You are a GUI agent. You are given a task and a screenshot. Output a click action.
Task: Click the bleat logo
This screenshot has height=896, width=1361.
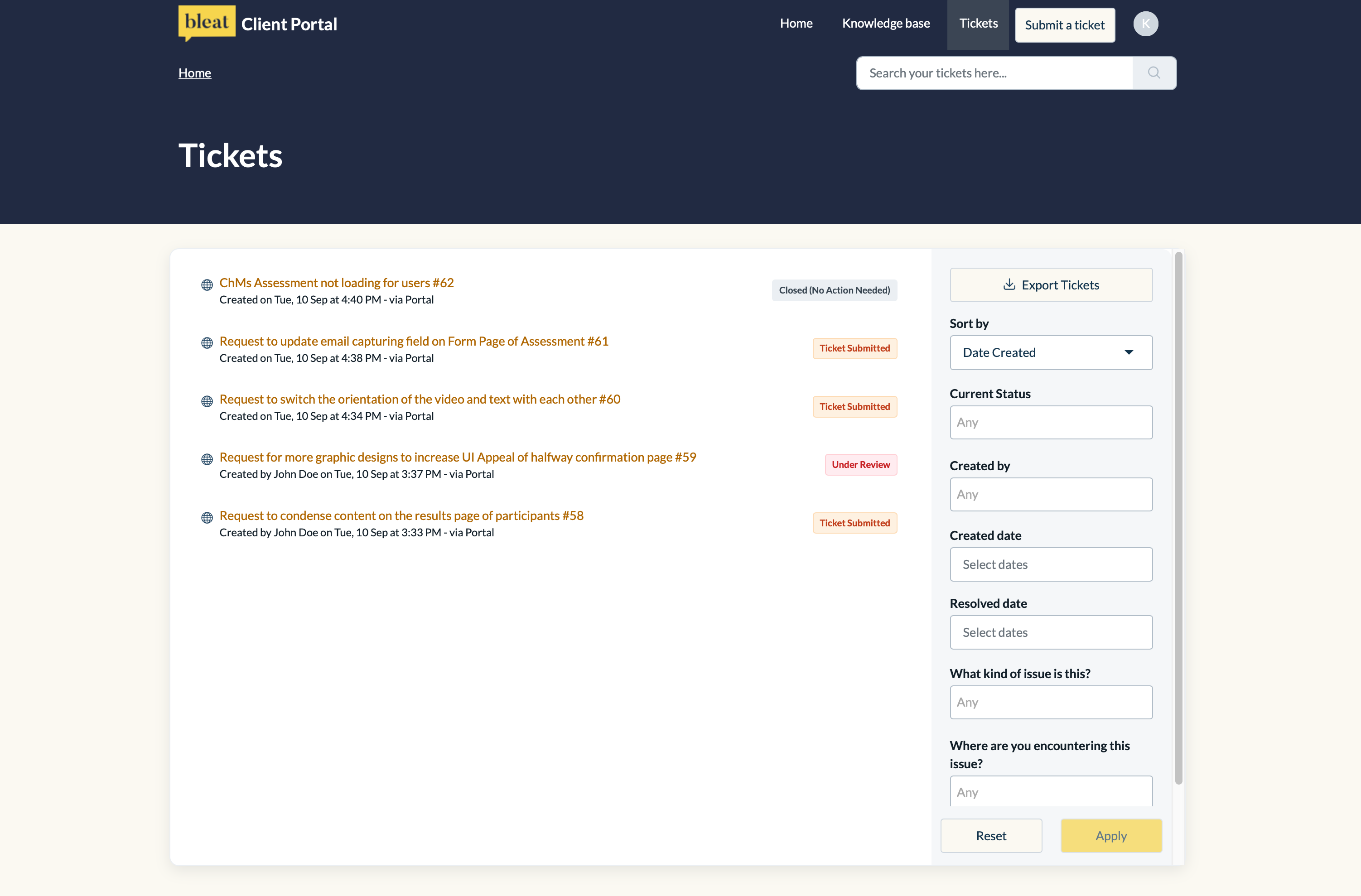207,23
